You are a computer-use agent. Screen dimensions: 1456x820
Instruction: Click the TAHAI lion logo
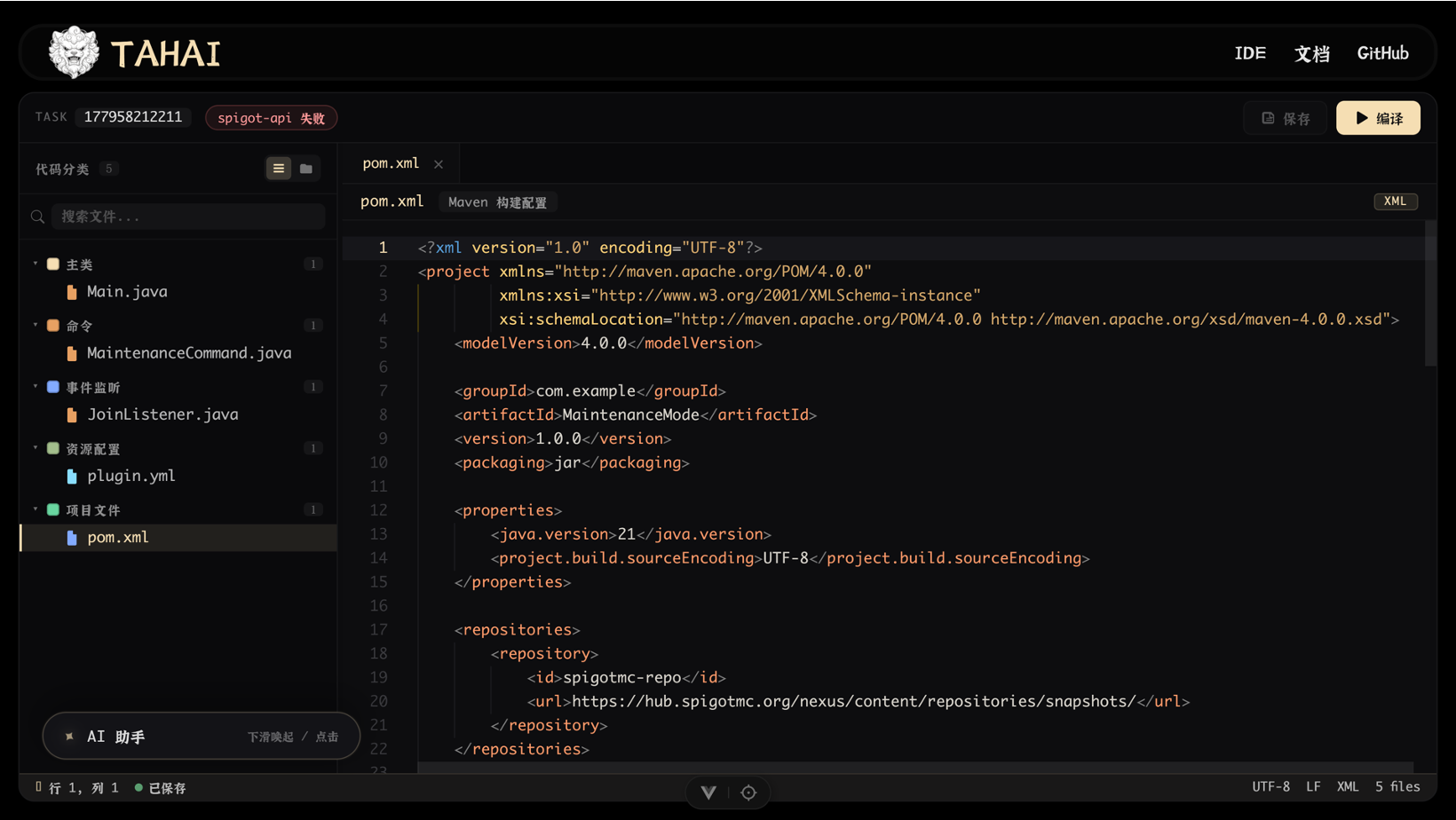coord(73,52)
